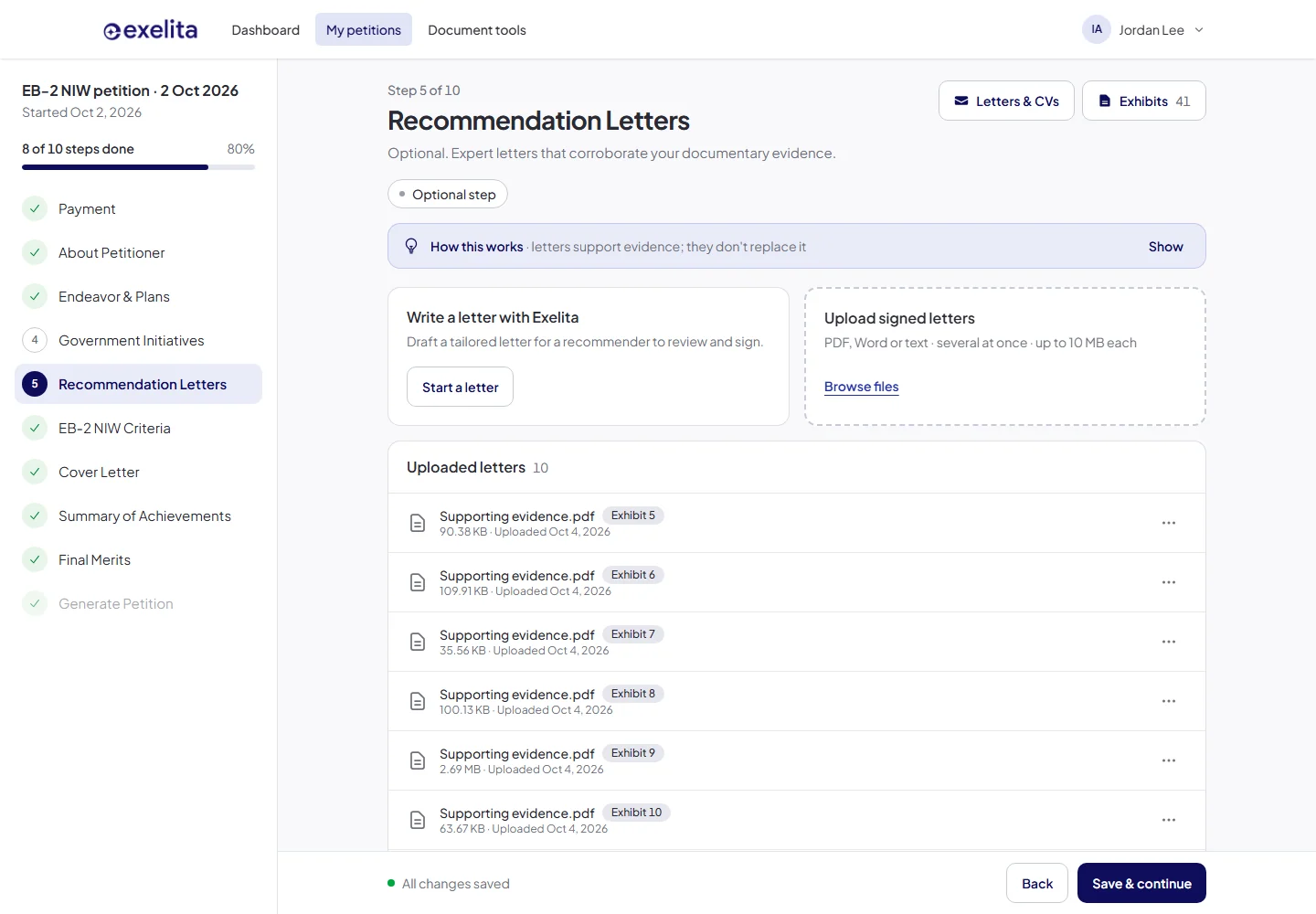Click the document icon of Exhibit 10 file
This screenshot has width=1316, height=914.
[418, 820]
